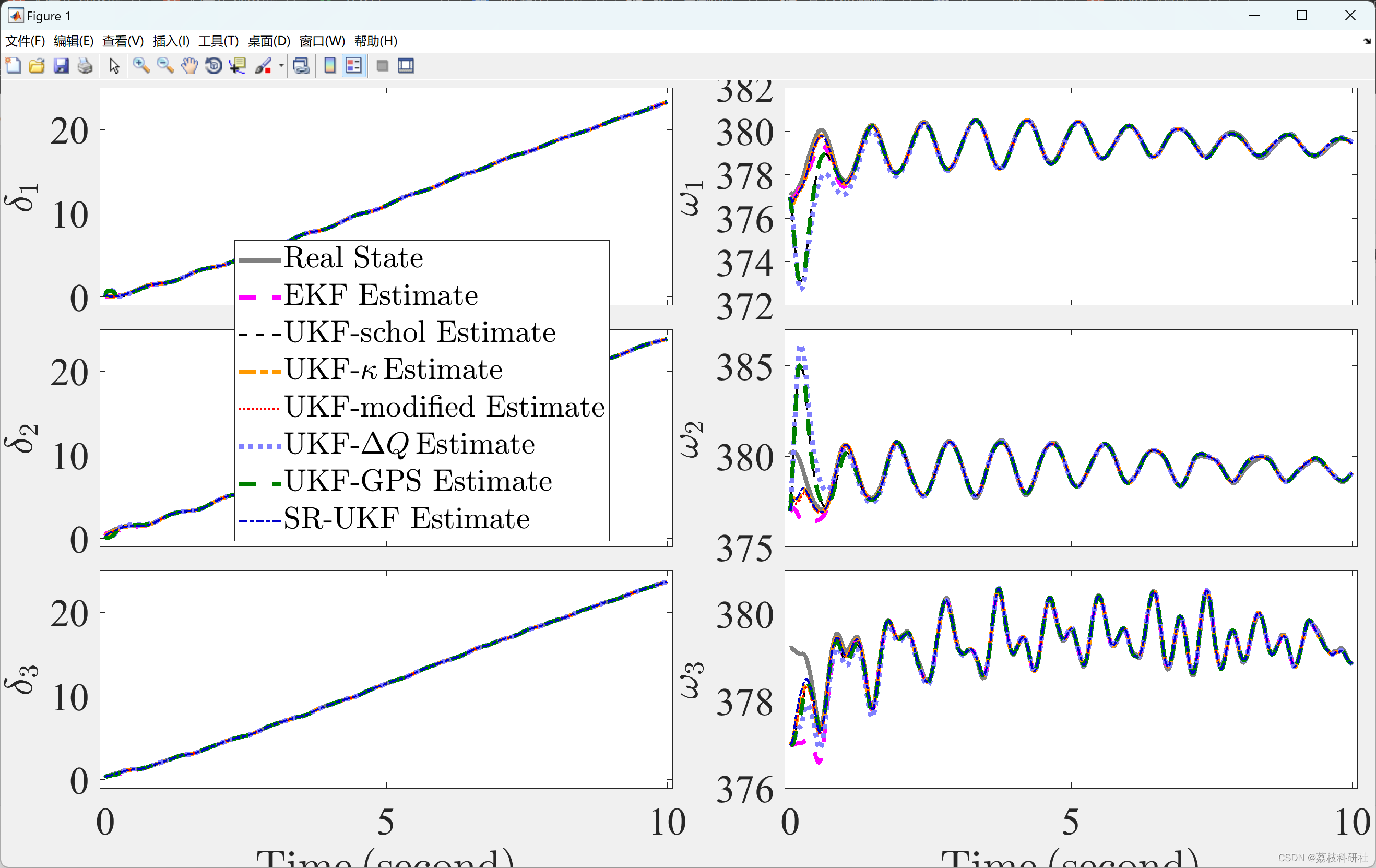Select the 'Real State' legend entry
1376x868 pixels.
pos(354,258)
